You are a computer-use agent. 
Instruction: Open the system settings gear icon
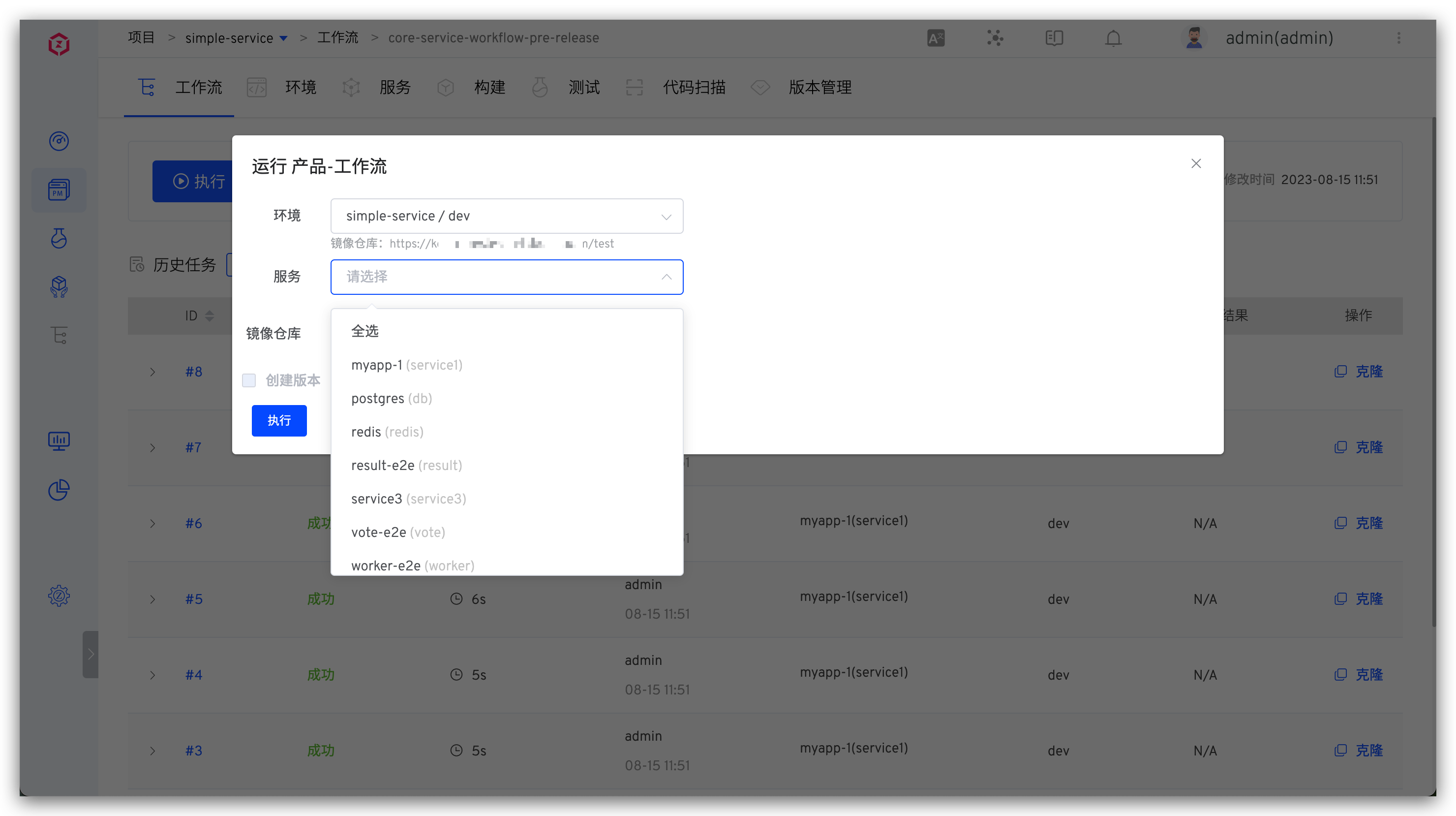[59, 596]
